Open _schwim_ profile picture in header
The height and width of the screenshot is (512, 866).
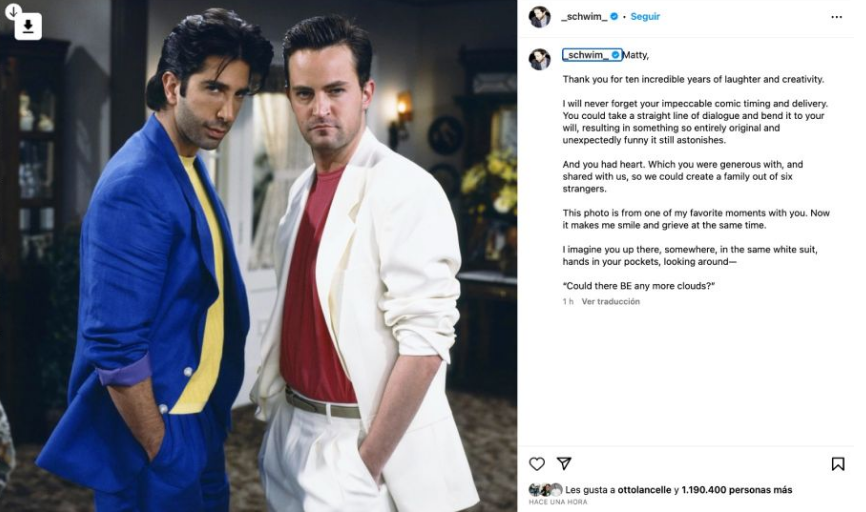pos(540,17)
